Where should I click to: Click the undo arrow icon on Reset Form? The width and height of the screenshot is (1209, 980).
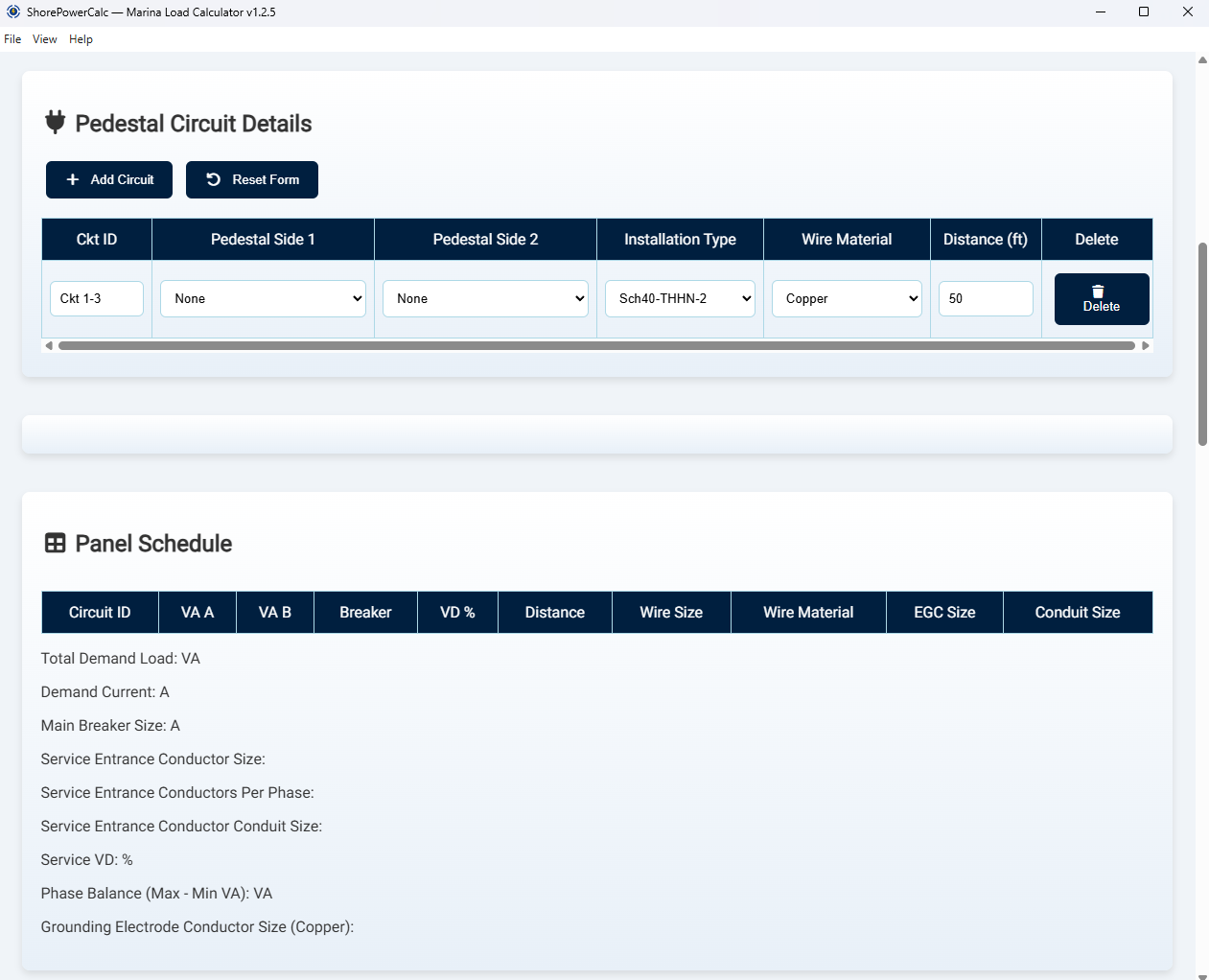tap(214, 180)
